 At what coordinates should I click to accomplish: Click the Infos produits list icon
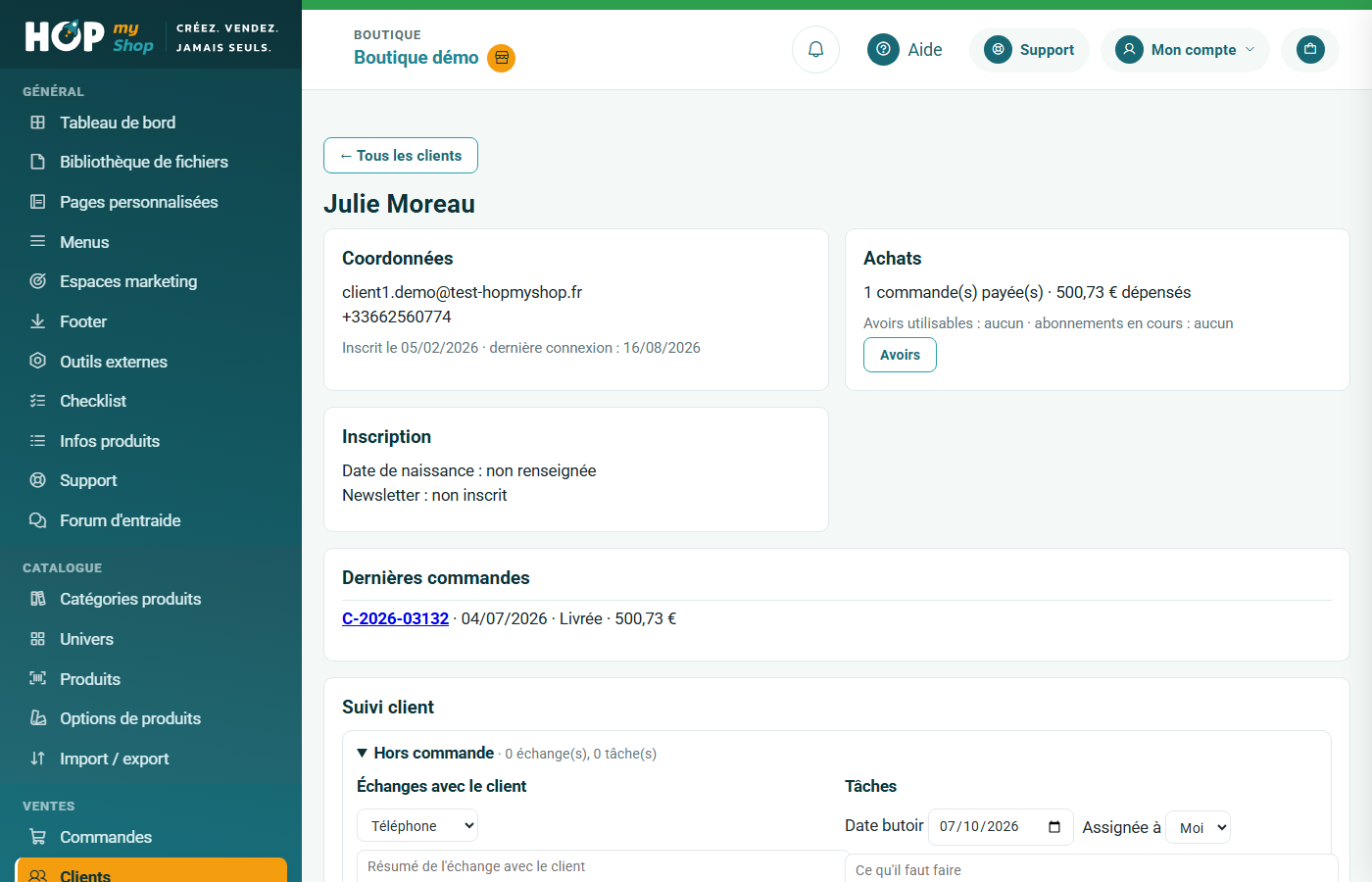(38, 441)
